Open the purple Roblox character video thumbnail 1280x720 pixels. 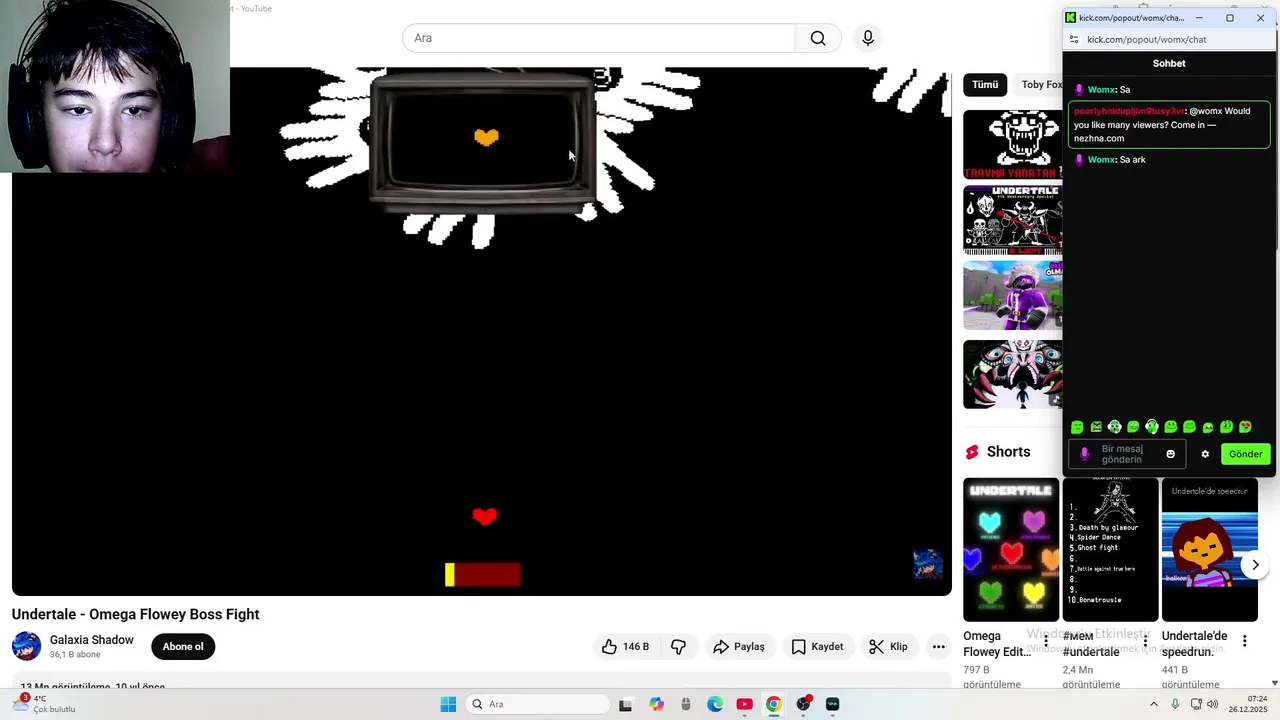(1012, 296)
